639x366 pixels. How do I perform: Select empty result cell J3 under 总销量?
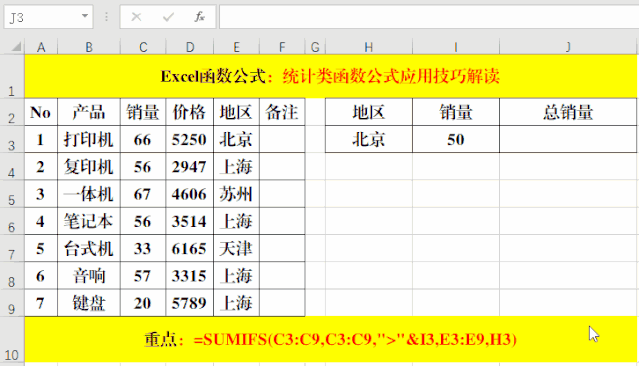(x=568, y=139)
